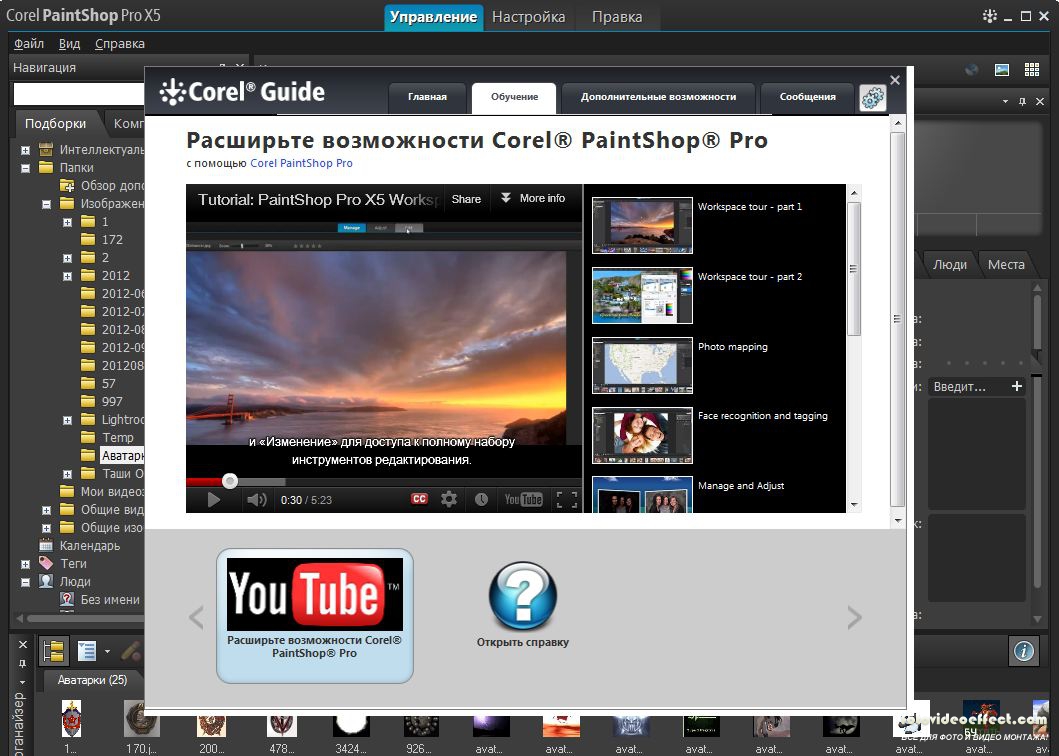Follow the Corel PaintShop Pro link

click(301, 163)
